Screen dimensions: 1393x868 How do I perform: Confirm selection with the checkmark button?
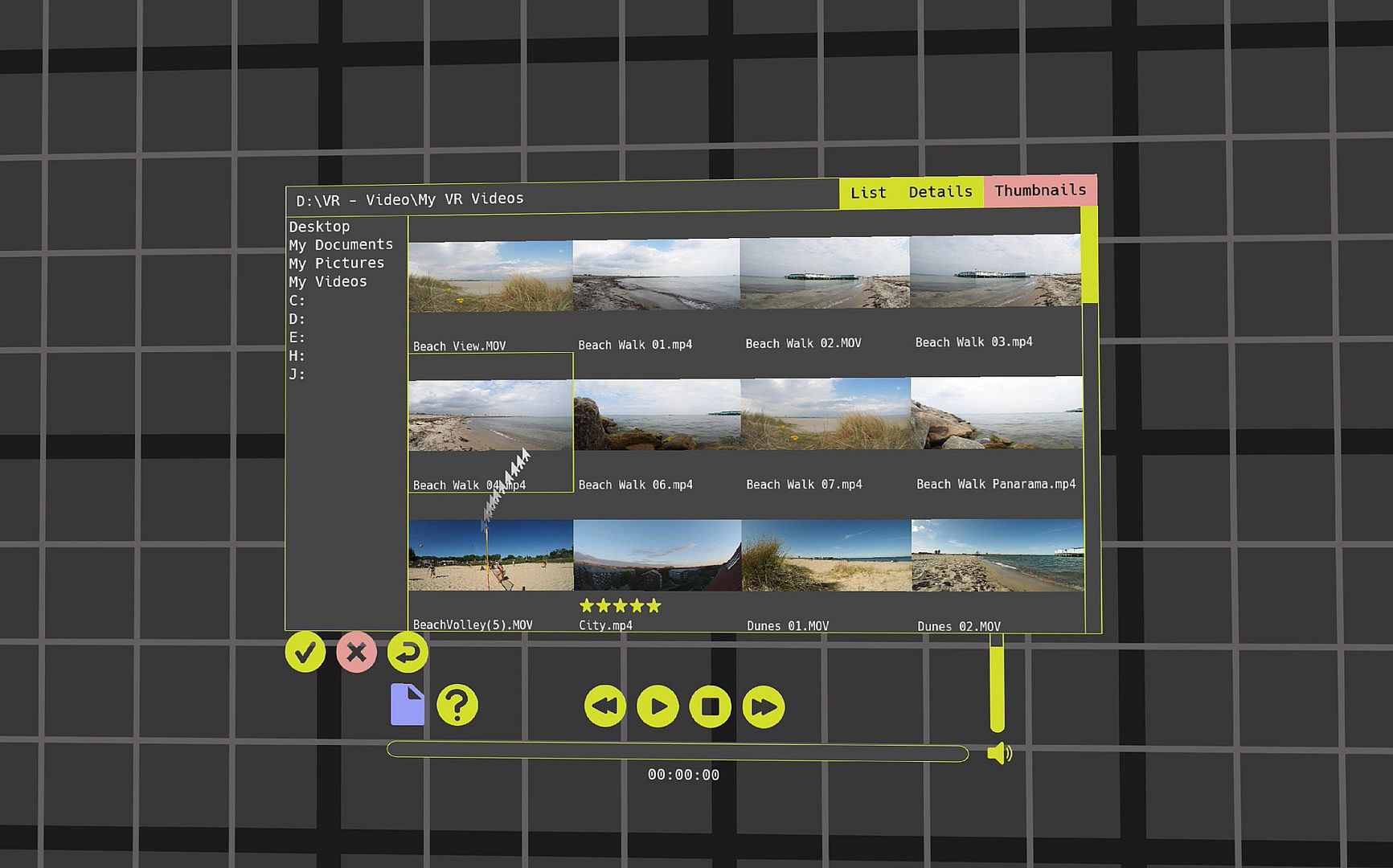click(x=305, y=652)
